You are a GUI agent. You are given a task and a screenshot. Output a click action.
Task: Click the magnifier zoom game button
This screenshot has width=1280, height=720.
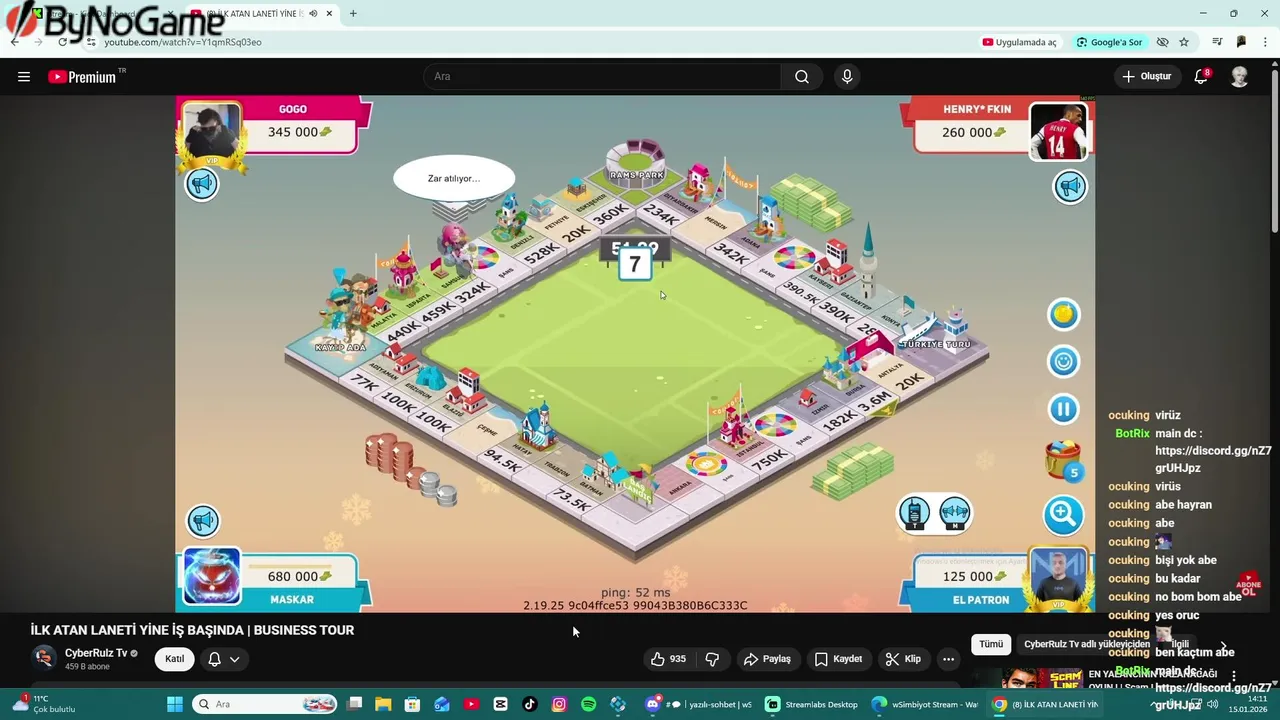click(1063, 515)
